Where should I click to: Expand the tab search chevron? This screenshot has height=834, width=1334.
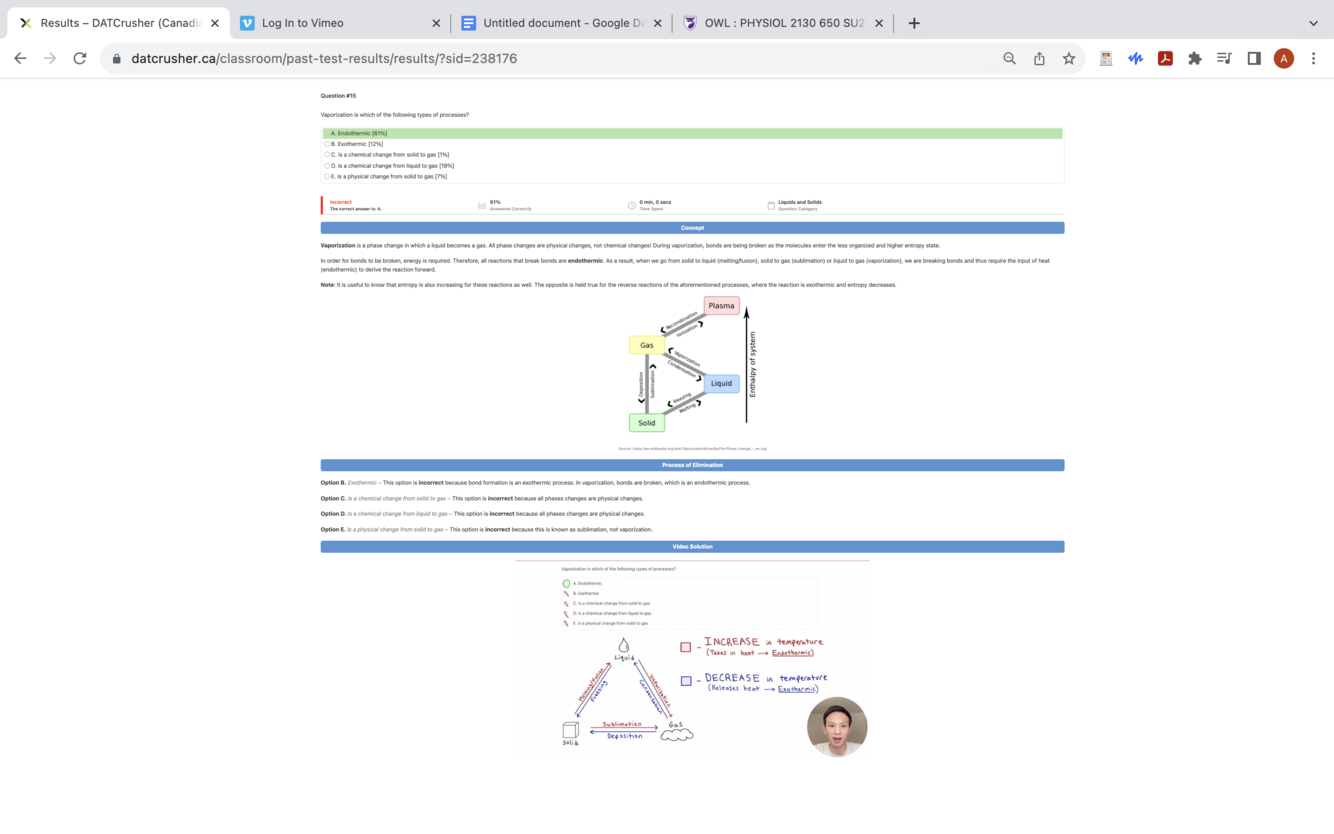pos(1313,23)
